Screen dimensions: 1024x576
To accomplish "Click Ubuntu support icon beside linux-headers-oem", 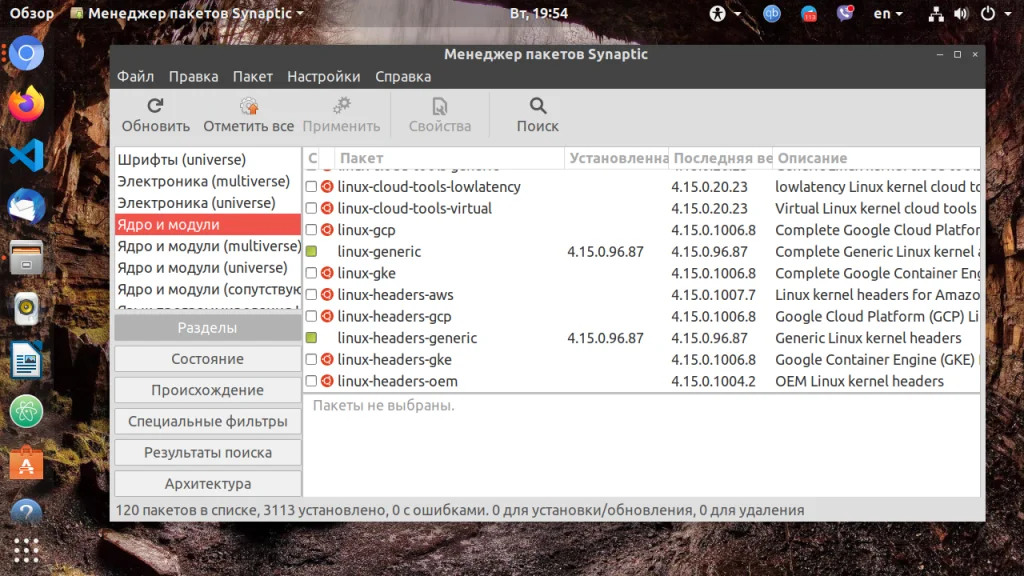I will point(327,381).
